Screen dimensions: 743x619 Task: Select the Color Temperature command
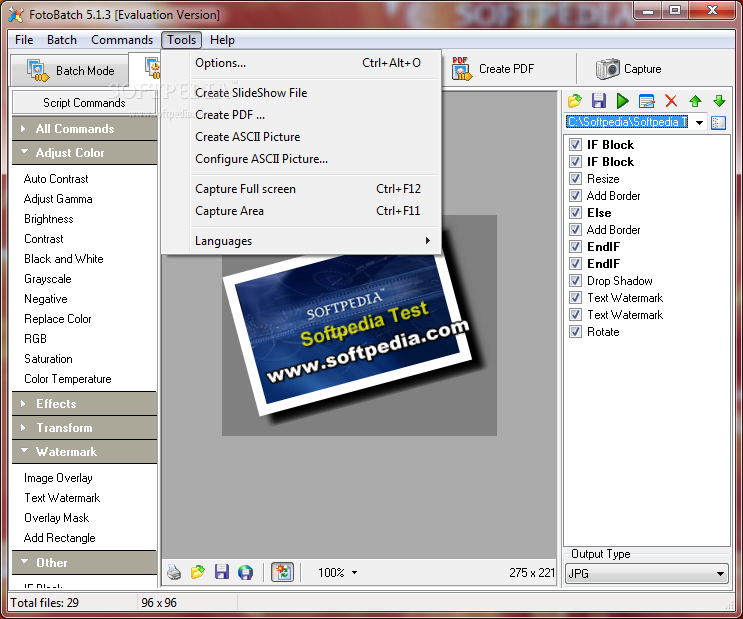[x=68, y=379]
